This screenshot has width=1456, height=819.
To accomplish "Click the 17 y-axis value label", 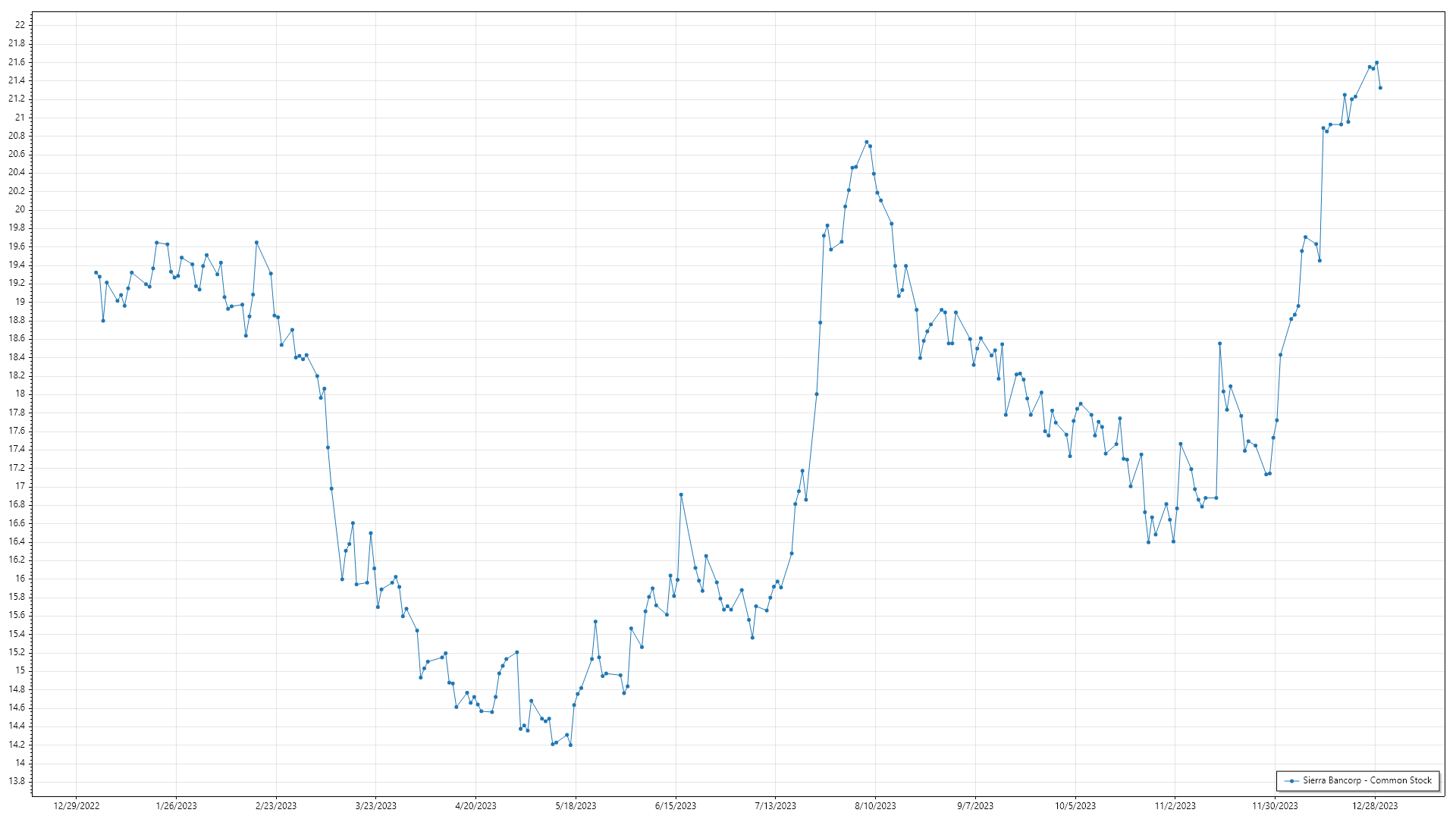I will (x=20, y=486).
